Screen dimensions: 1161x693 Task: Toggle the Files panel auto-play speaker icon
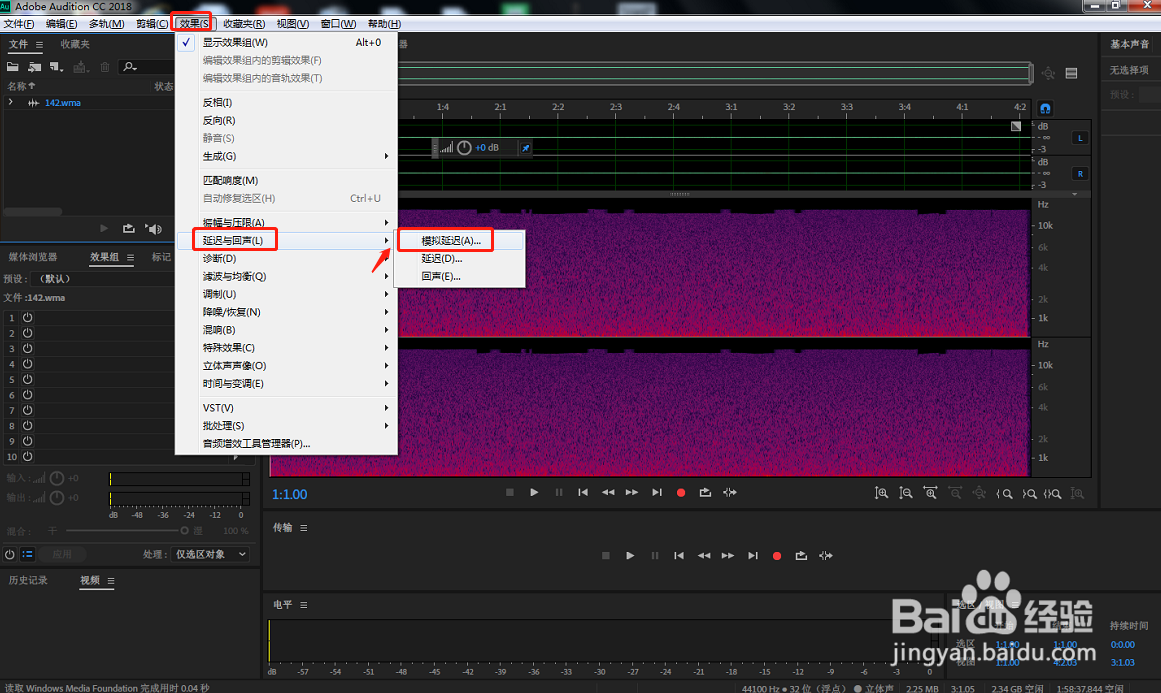pyautogui.click(x=153, y=229)
